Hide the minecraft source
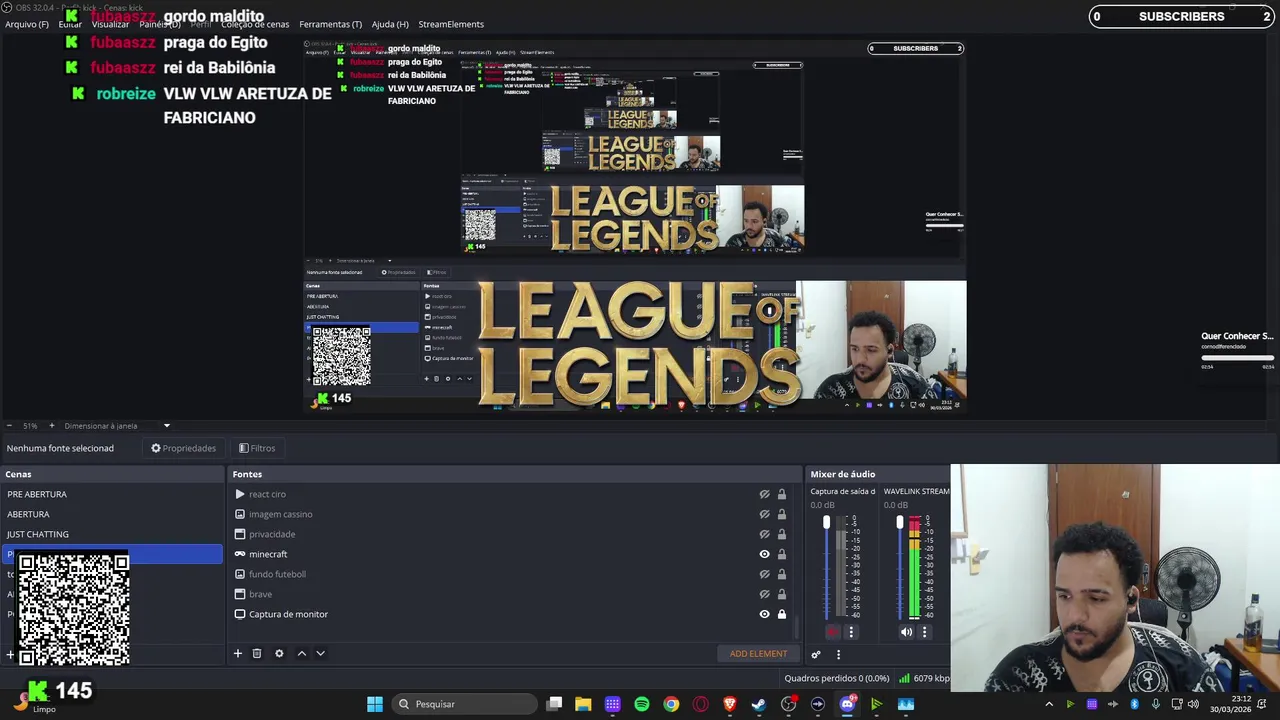Screen dimensions: 1280x720 click(x=764, y=554)
